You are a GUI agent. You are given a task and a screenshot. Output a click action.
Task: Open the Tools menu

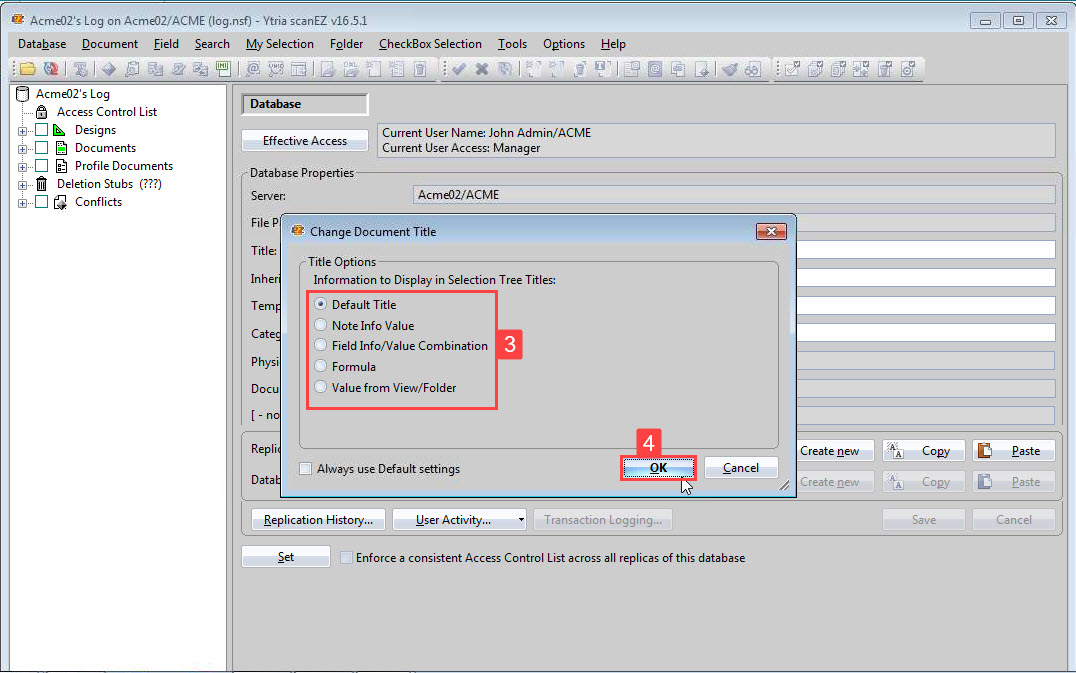coord(512,44)
